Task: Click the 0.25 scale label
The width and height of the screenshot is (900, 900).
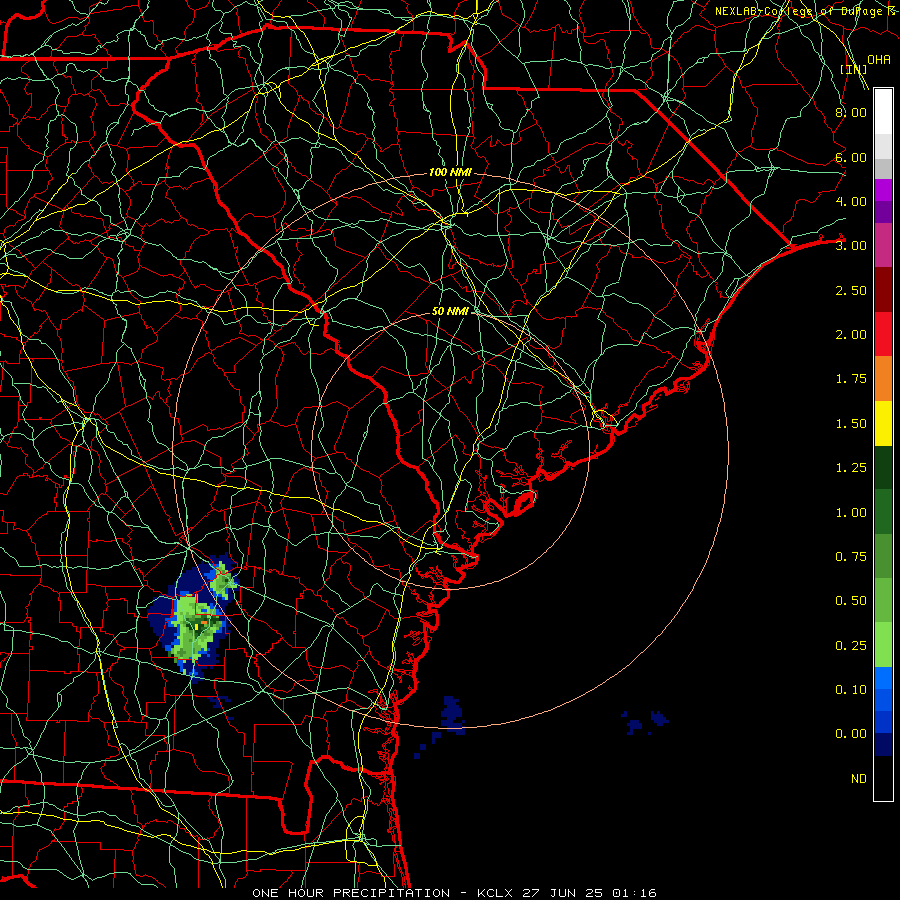Action: (851, 646)
